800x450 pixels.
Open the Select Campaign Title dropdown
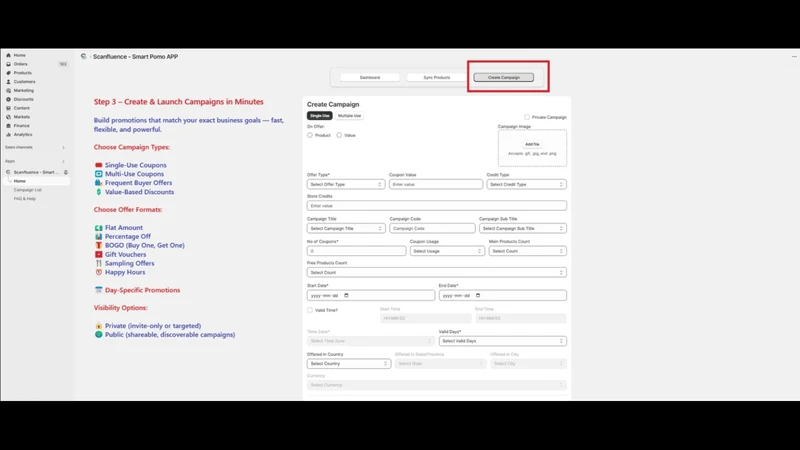tap(345, 229)
